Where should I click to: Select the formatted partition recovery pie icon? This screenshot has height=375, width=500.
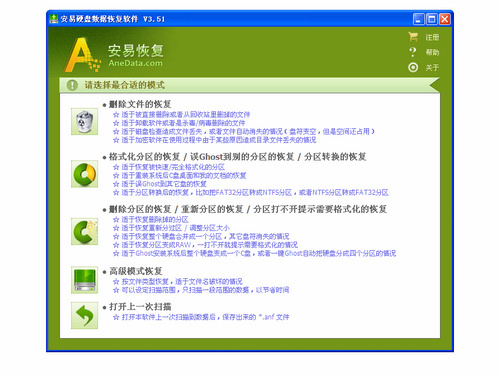coord(84,174)
